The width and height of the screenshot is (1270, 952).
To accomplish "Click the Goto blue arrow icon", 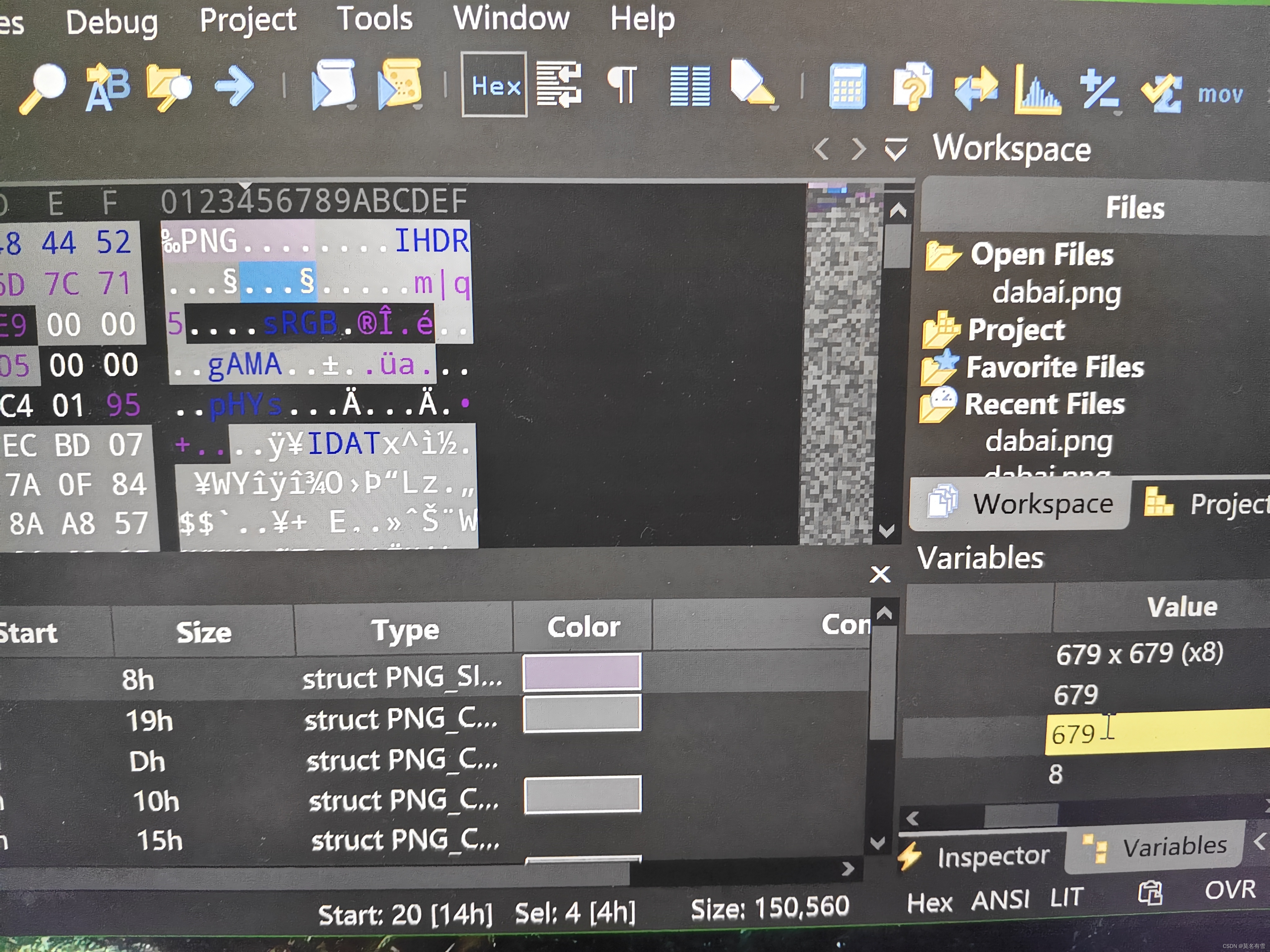I will [234, 87].
